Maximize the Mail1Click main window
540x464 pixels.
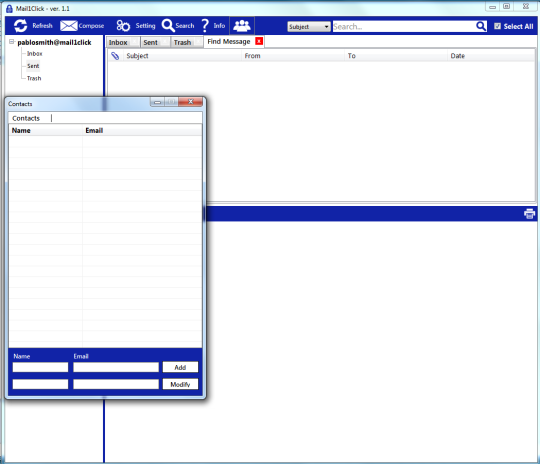pos(507,6)
